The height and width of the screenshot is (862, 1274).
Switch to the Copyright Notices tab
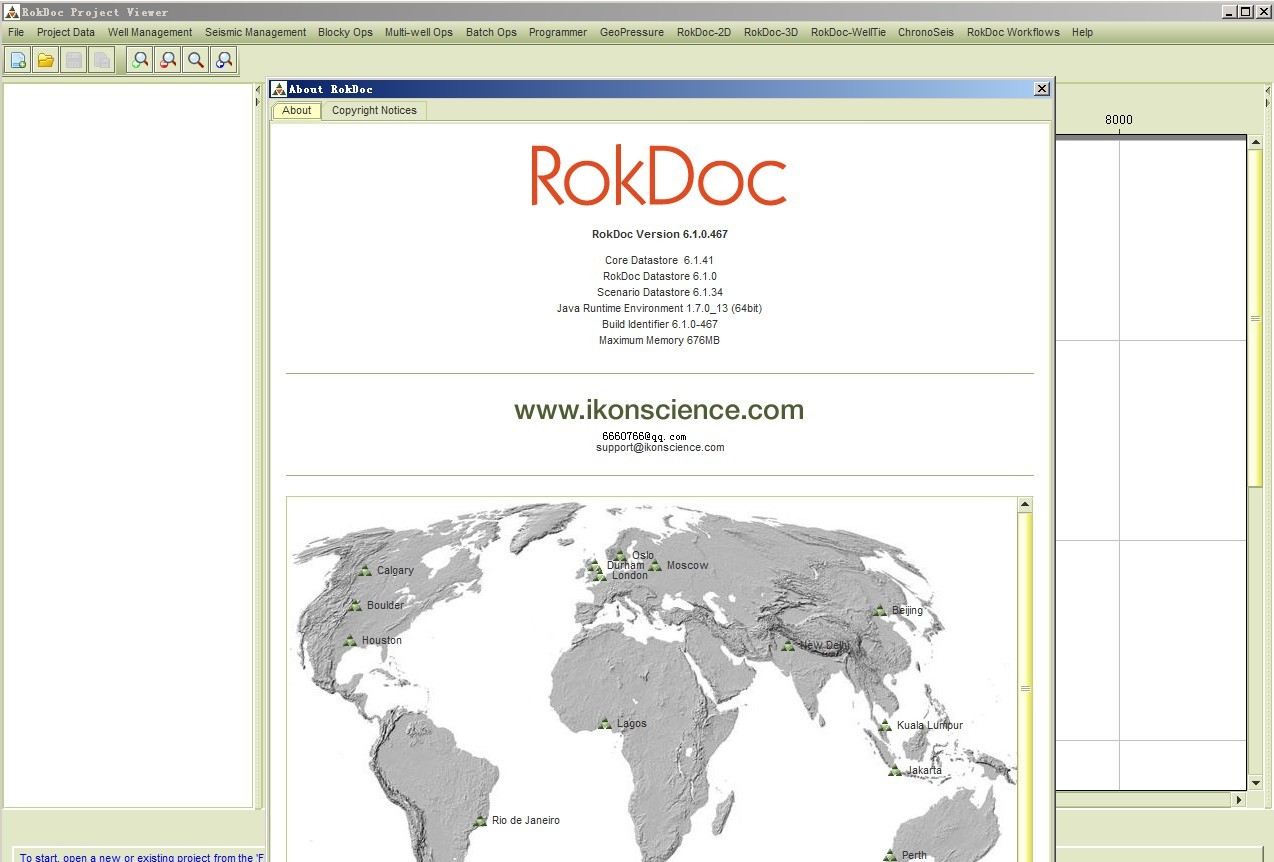click(x=374, y=111)
